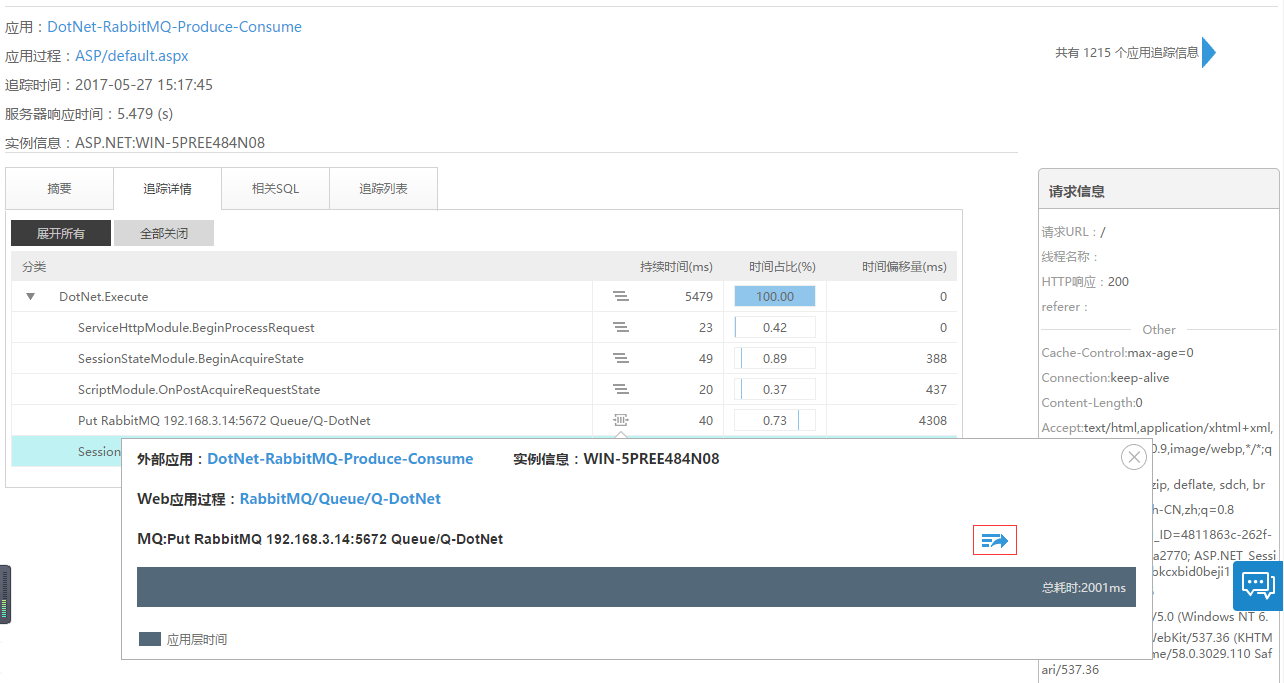The height and width of the screenshot is (683, 1284).
Task: Open external app DotNet-RabbitMQ-Produce-Consume link in popup
Action: [340, 459]
